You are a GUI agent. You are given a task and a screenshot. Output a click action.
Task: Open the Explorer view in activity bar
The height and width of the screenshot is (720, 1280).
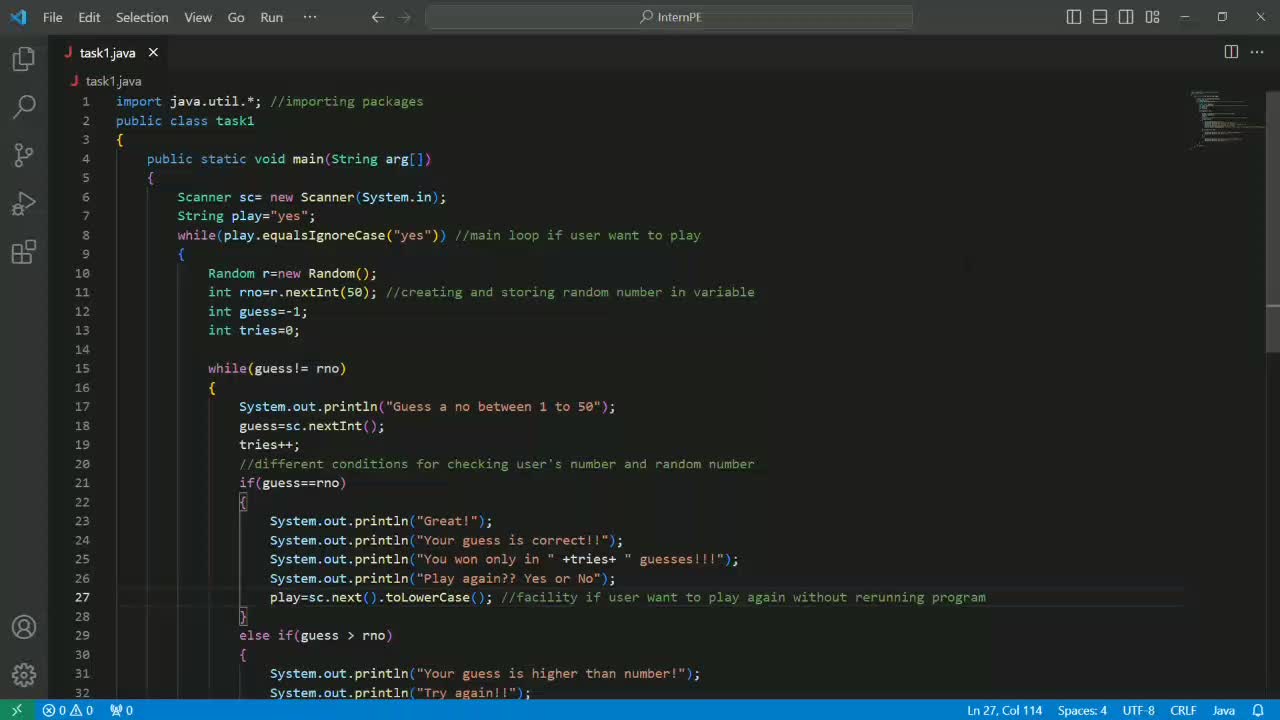24,59
